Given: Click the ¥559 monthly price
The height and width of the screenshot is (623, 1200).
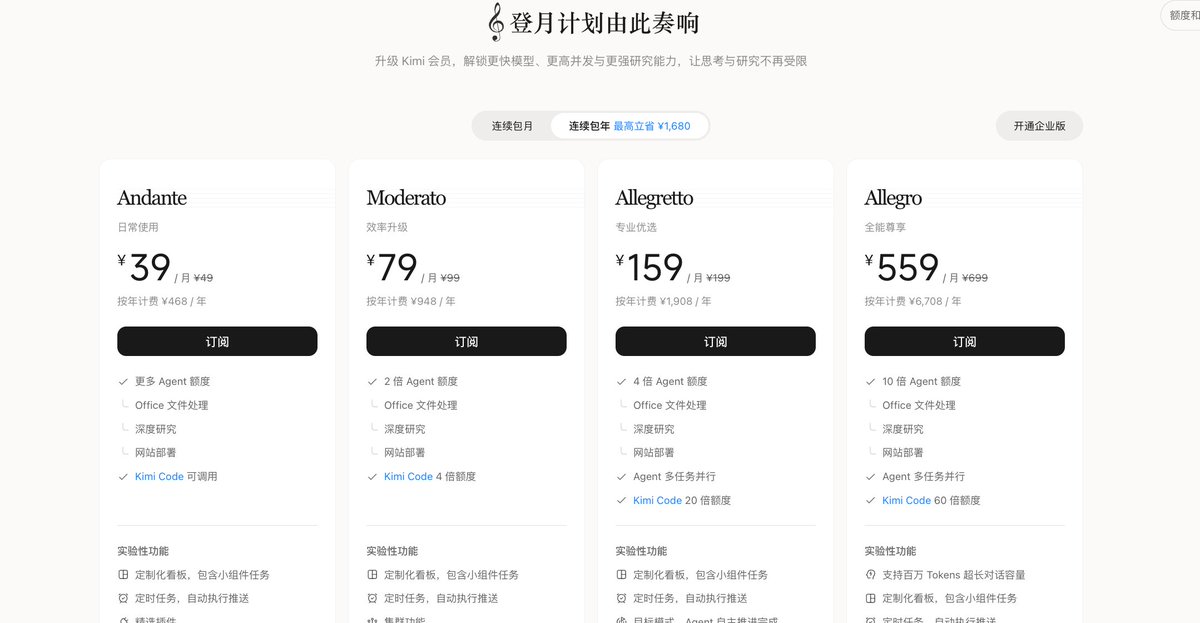Looking at the screenshot, I should coord(902,268).
